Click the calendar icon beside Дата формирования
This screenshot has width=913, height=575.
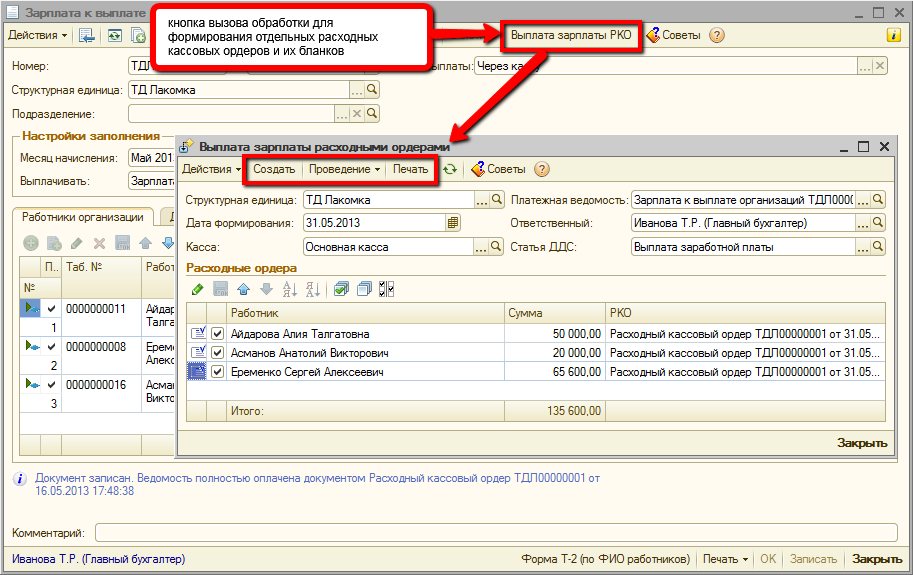point(453,223)
